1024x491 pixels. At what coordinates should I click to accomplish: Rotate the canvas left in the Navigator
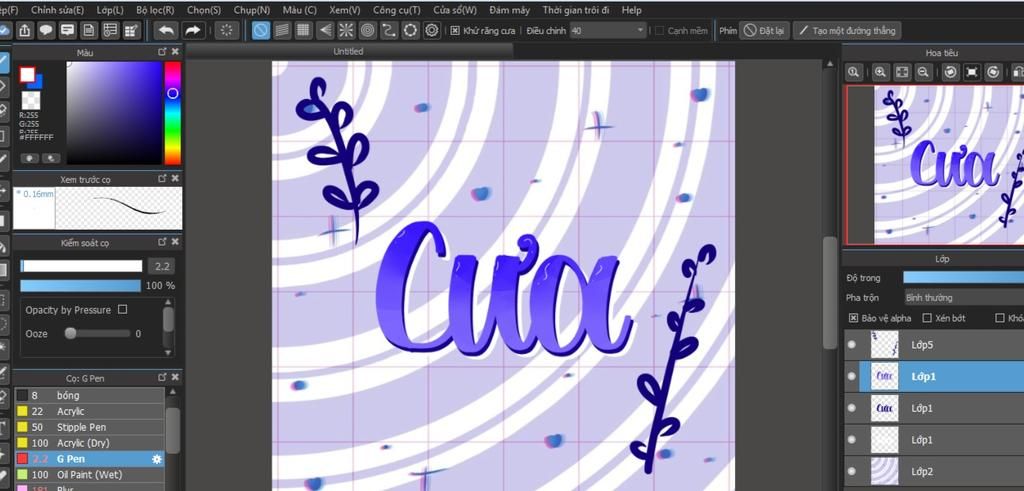click(951, 72)
